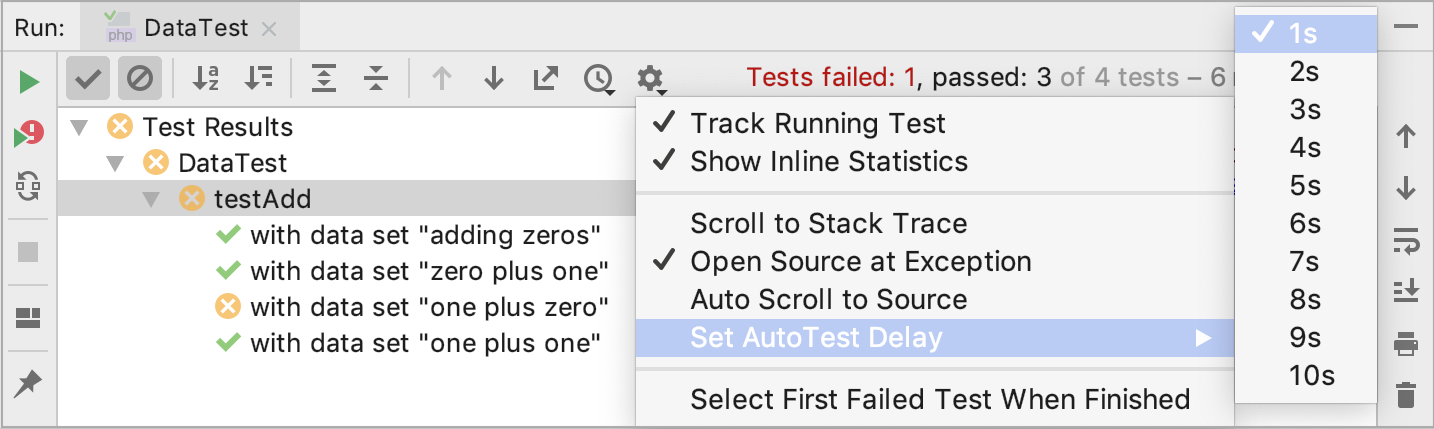This screenshot has width=1434, height=429.
Task: Uncheck Track Running Test option
Action: 817,124
